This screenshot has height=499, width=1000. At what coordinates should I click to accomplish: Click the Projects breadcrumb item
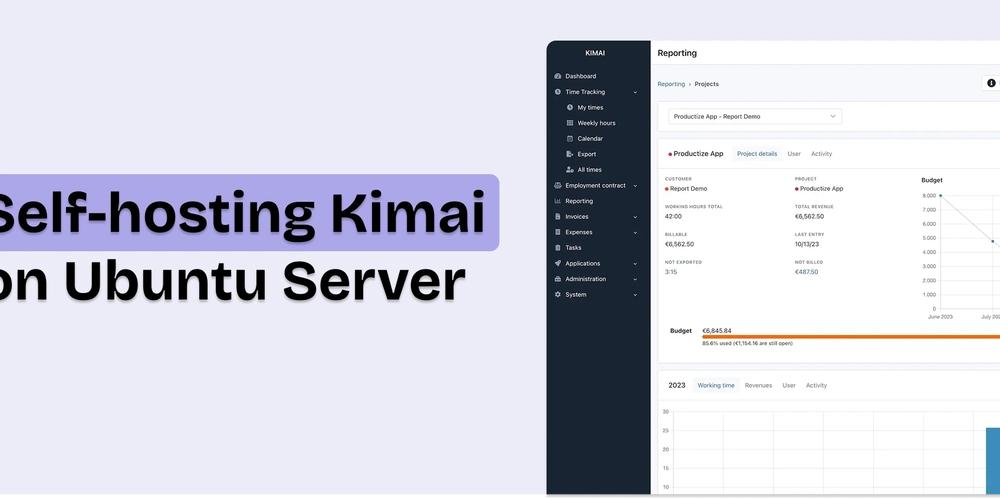point(707,84)
